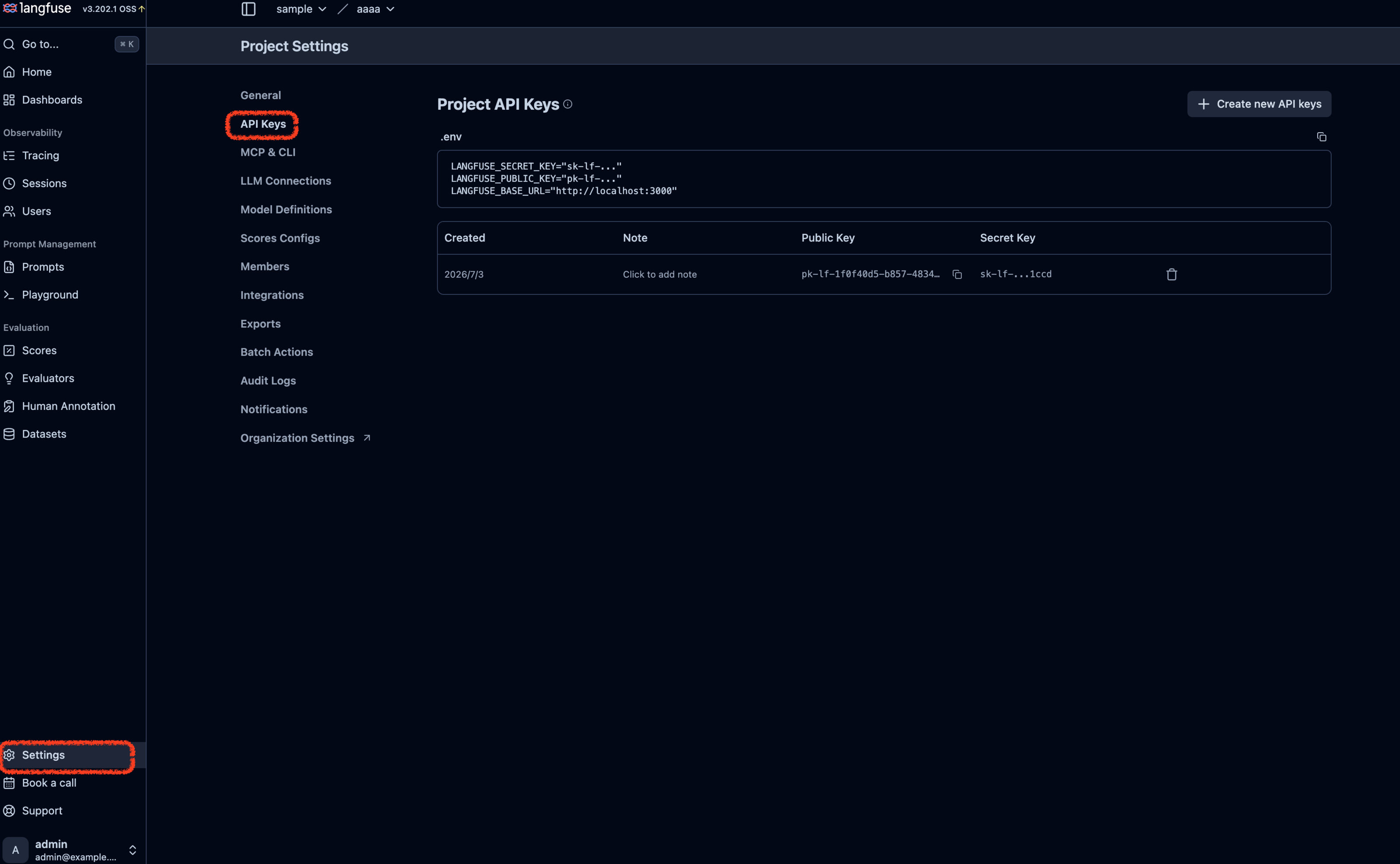Open the aaaa project dropdown
The height and width of the screenshot is (864, 1400).
click(375, 9)
